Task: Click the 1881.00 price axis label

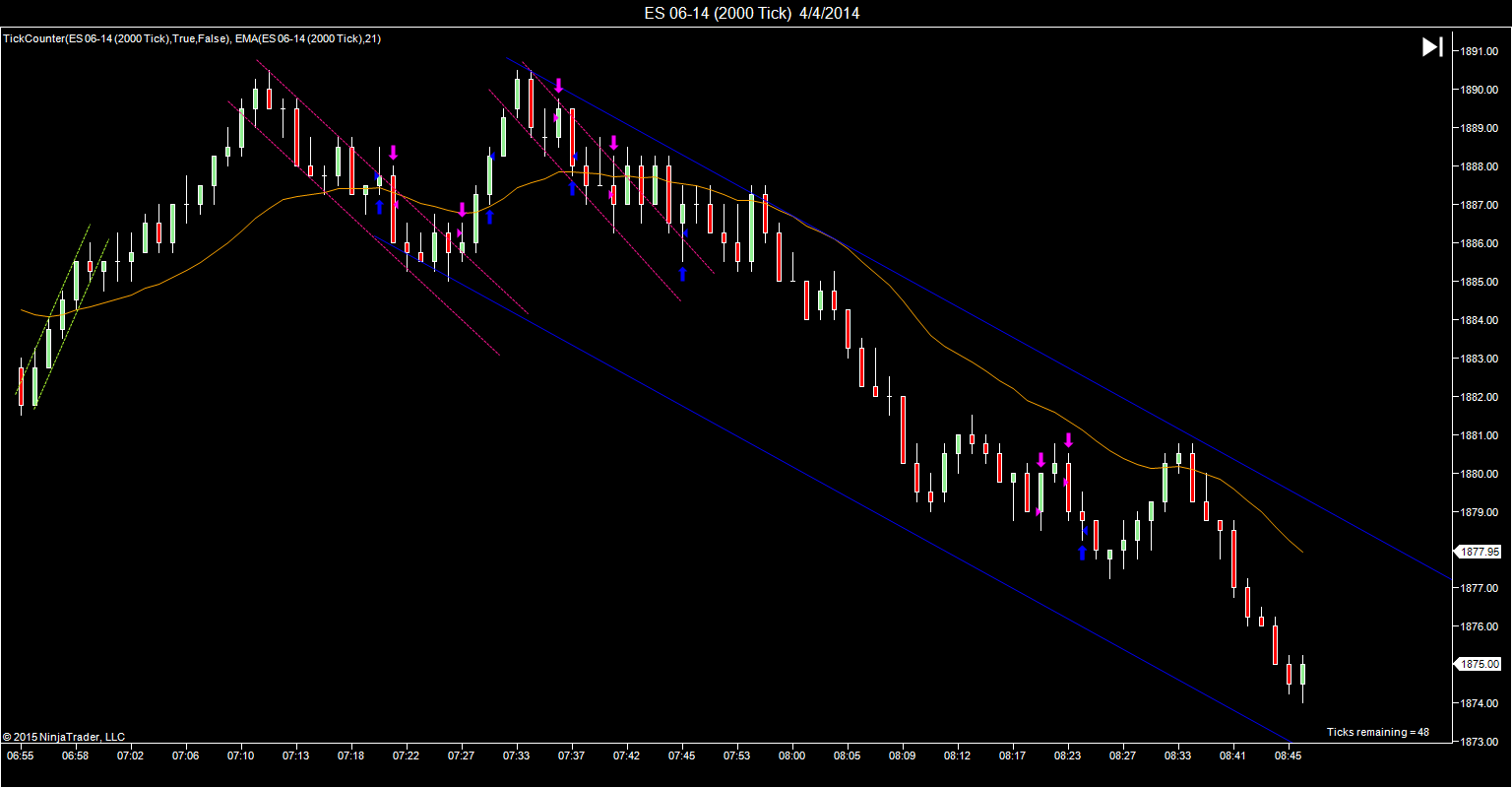Action: click(x=1479, y=435)
